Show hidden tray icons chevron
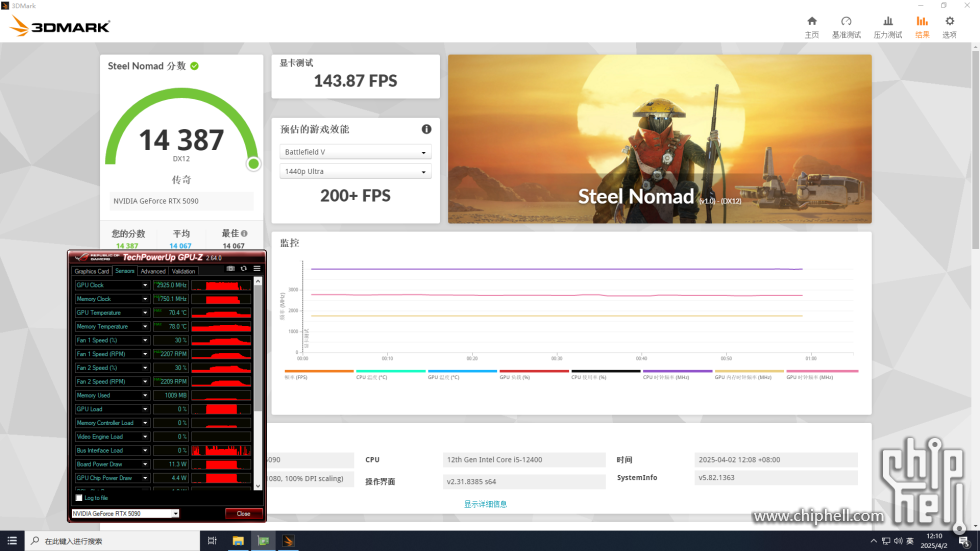The width and height of the screenshot is (980, 551). tap(873, 541)
